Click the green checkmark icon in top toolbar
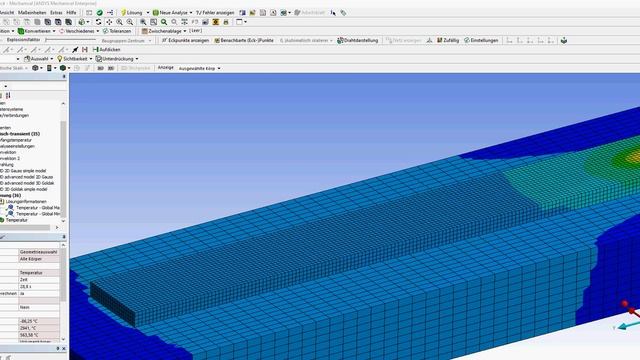 coord(100,13)
